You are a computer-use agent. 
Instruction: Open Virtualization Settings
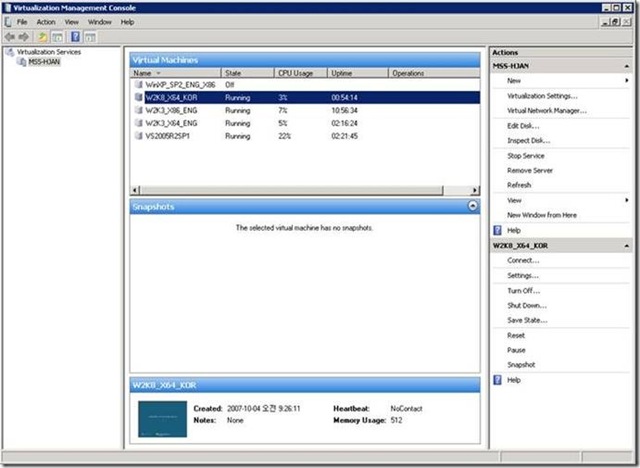[x=542, y=96]
